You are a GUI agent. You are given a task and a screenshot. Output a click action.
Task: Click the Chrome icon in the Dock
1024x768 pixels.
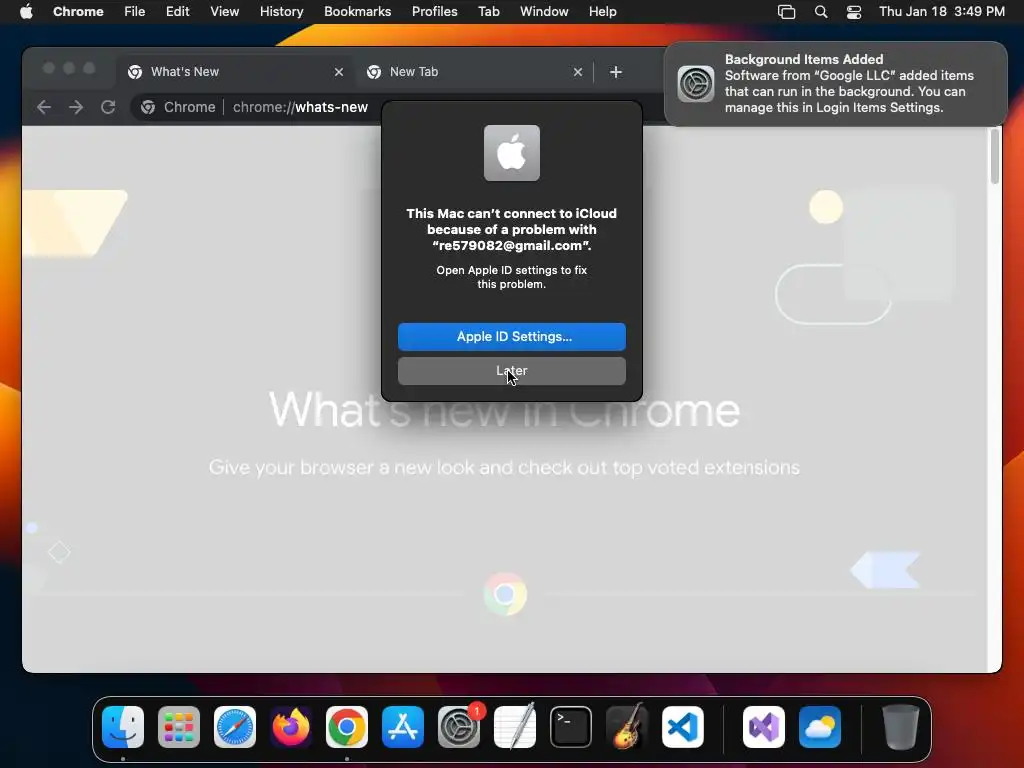(347, 727)
